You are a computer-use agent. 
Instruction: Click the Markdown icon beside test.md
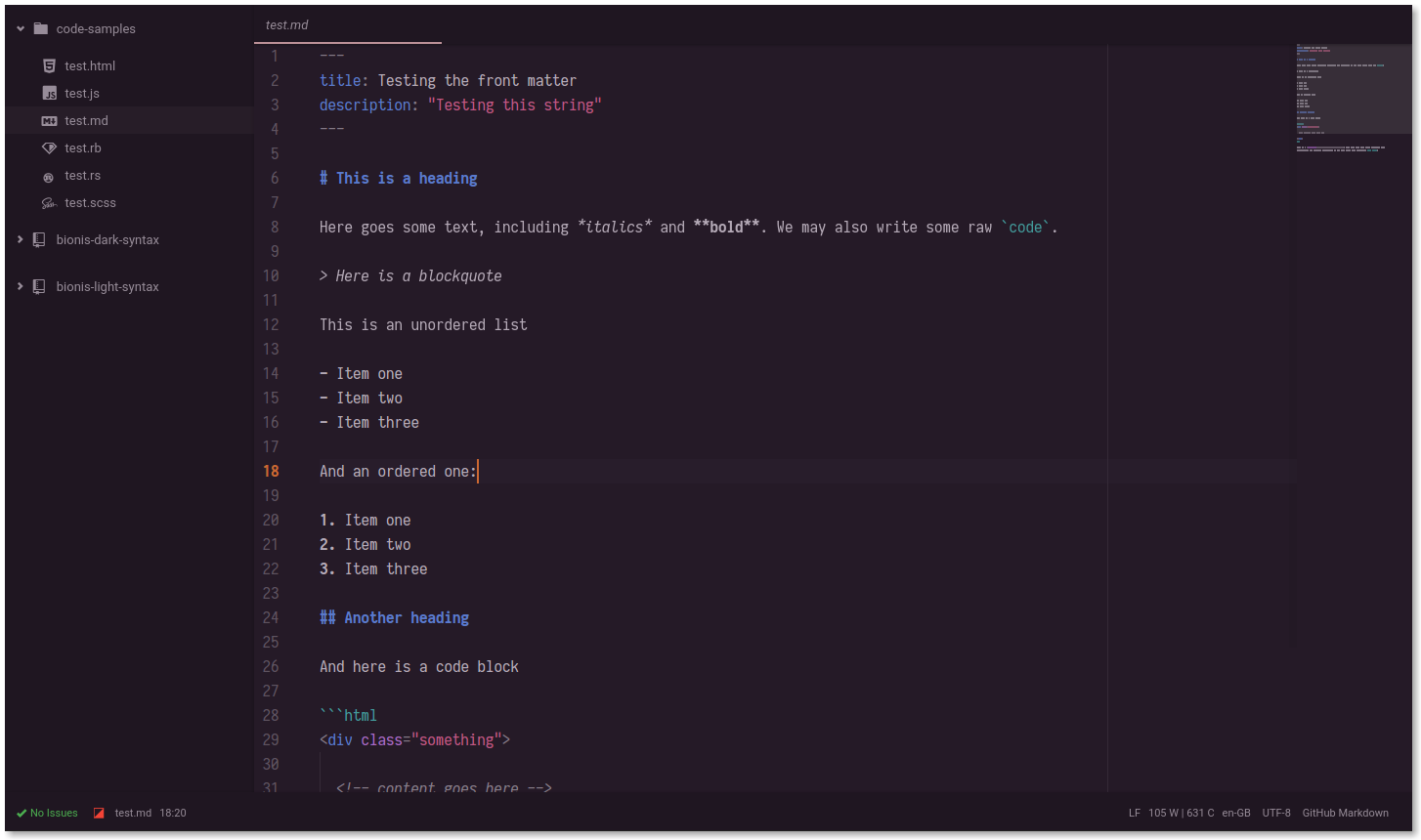coord(49,120)
